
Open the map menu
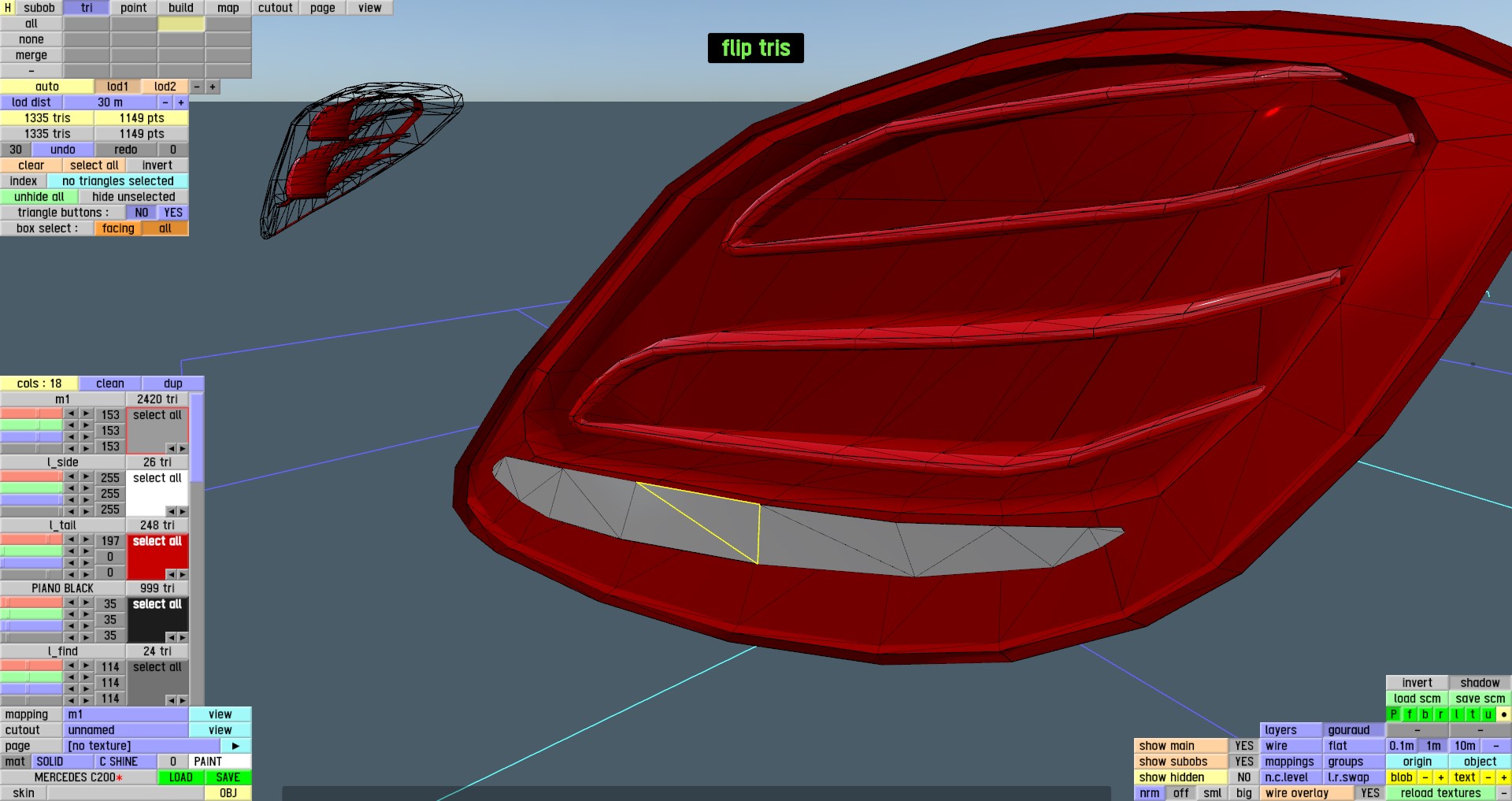[228, 8]
